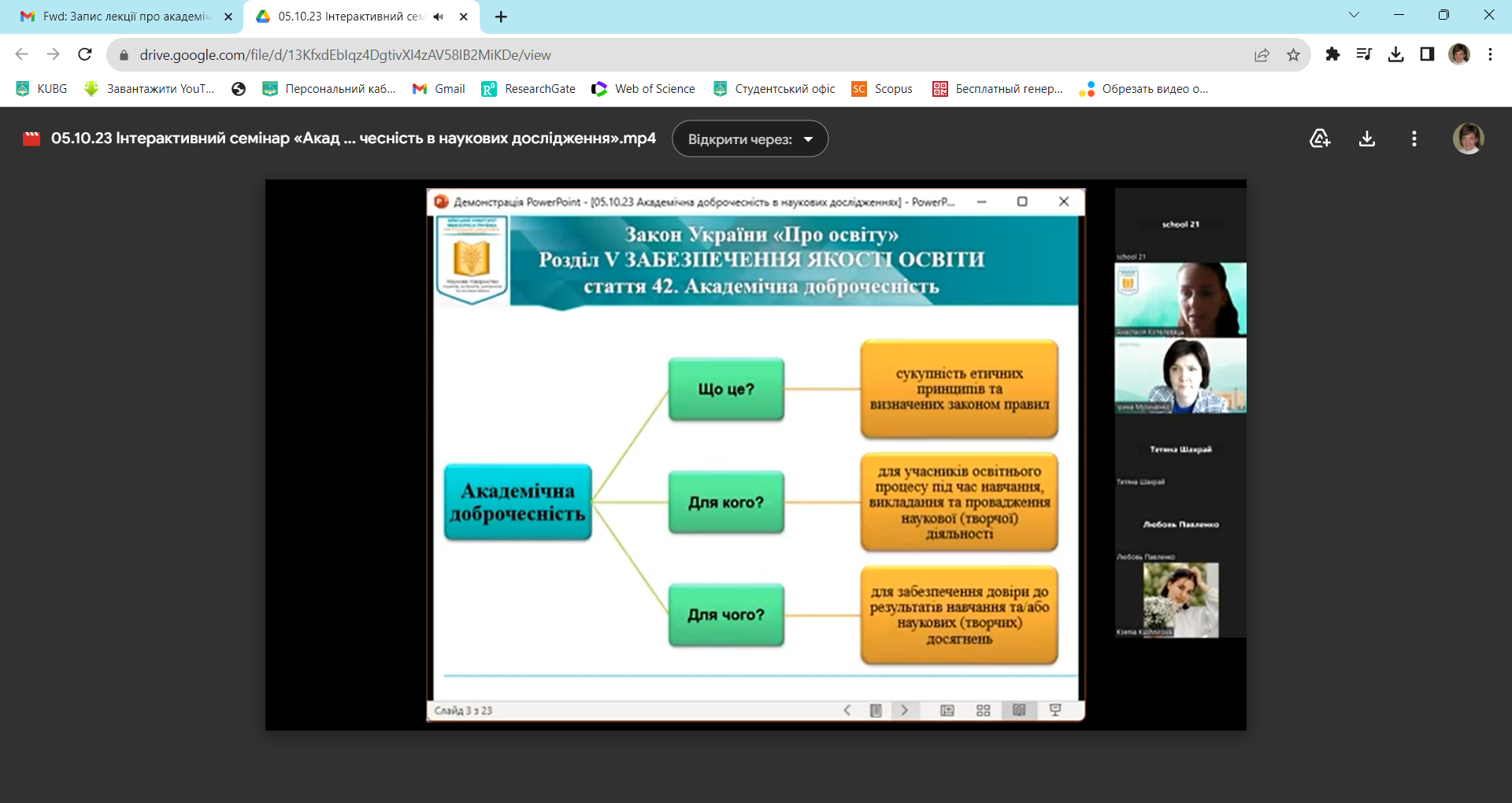1512x803 pixels.
Task: Open the Chrome three-dot menu
Action: pyautogui.click(x=1490, y=54)
